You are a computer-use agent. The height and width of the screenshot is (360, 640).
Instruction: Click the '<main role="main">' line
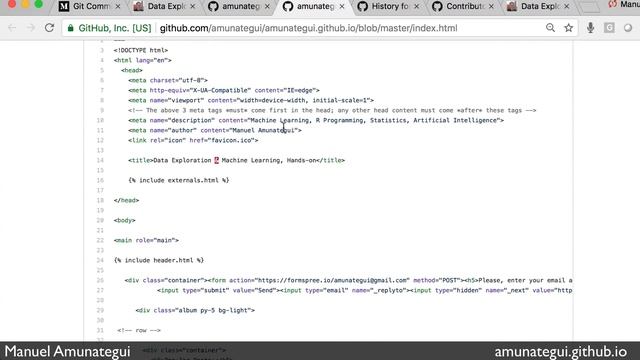pyautogui.click(x=146, y=240)
